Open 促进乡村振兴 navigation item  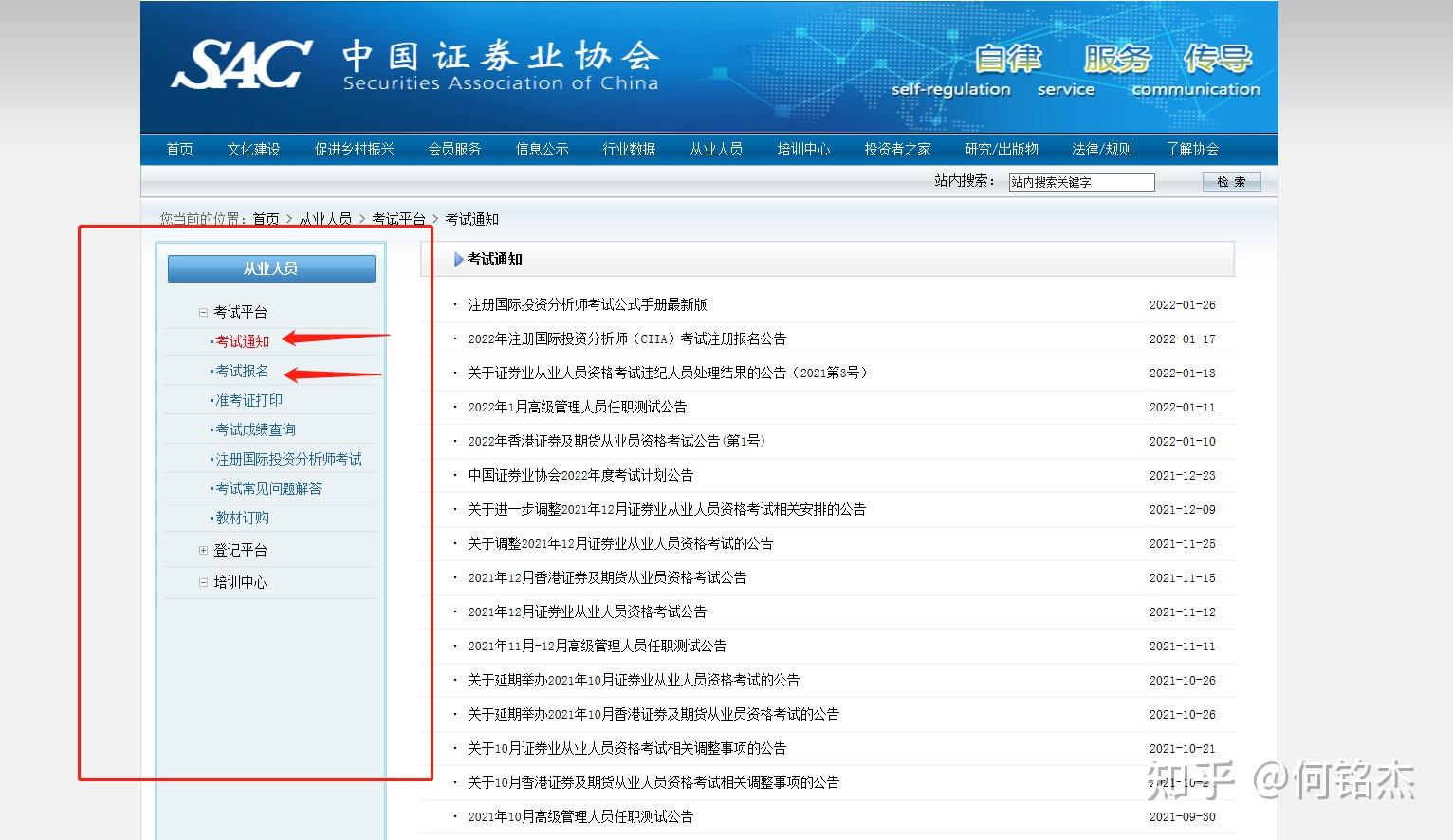pyautogui.click(x=354, y=149)
